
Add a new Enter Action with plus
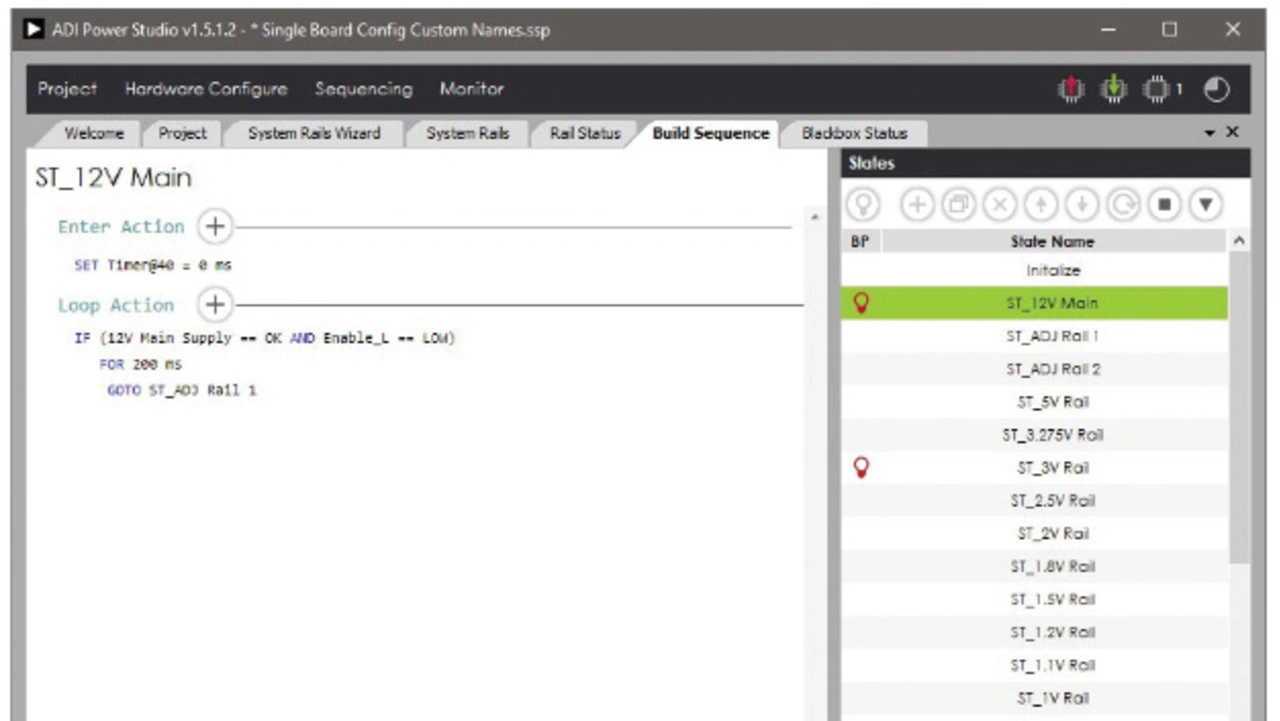[214, 227]
